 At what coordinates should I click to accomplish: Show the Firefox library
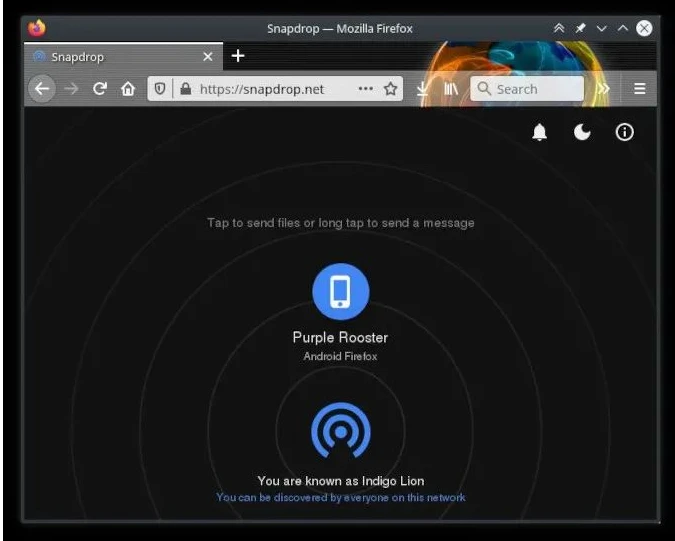coord(451,89)
